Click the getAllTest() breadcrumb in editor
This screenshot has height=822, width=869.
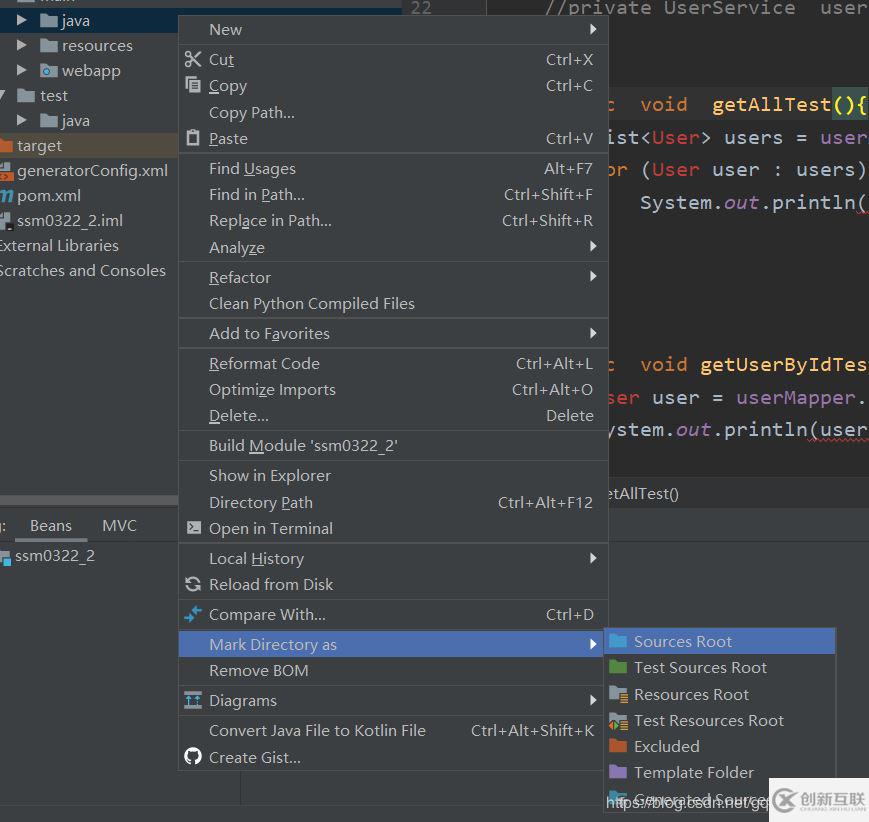point(643,493)
